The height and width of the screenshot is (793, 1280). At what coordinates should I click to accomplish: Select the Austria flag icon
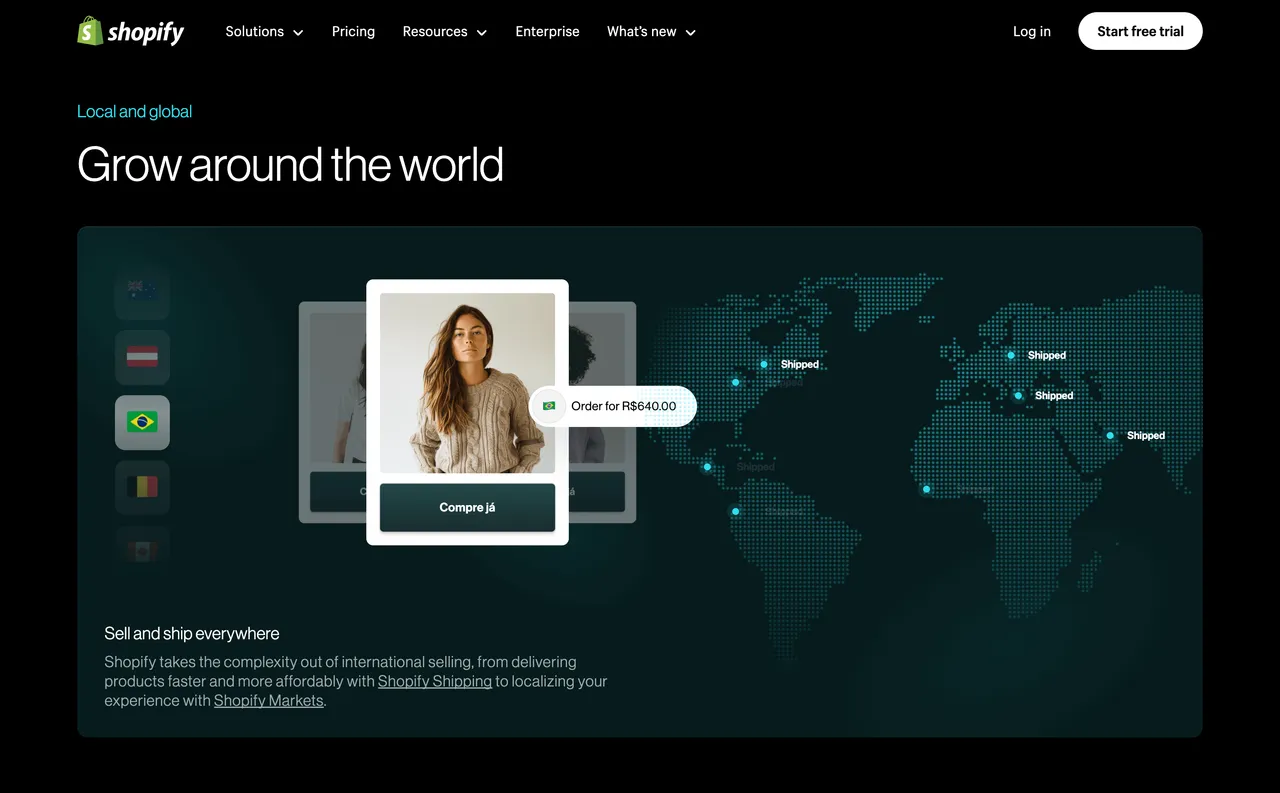[142, 357]
